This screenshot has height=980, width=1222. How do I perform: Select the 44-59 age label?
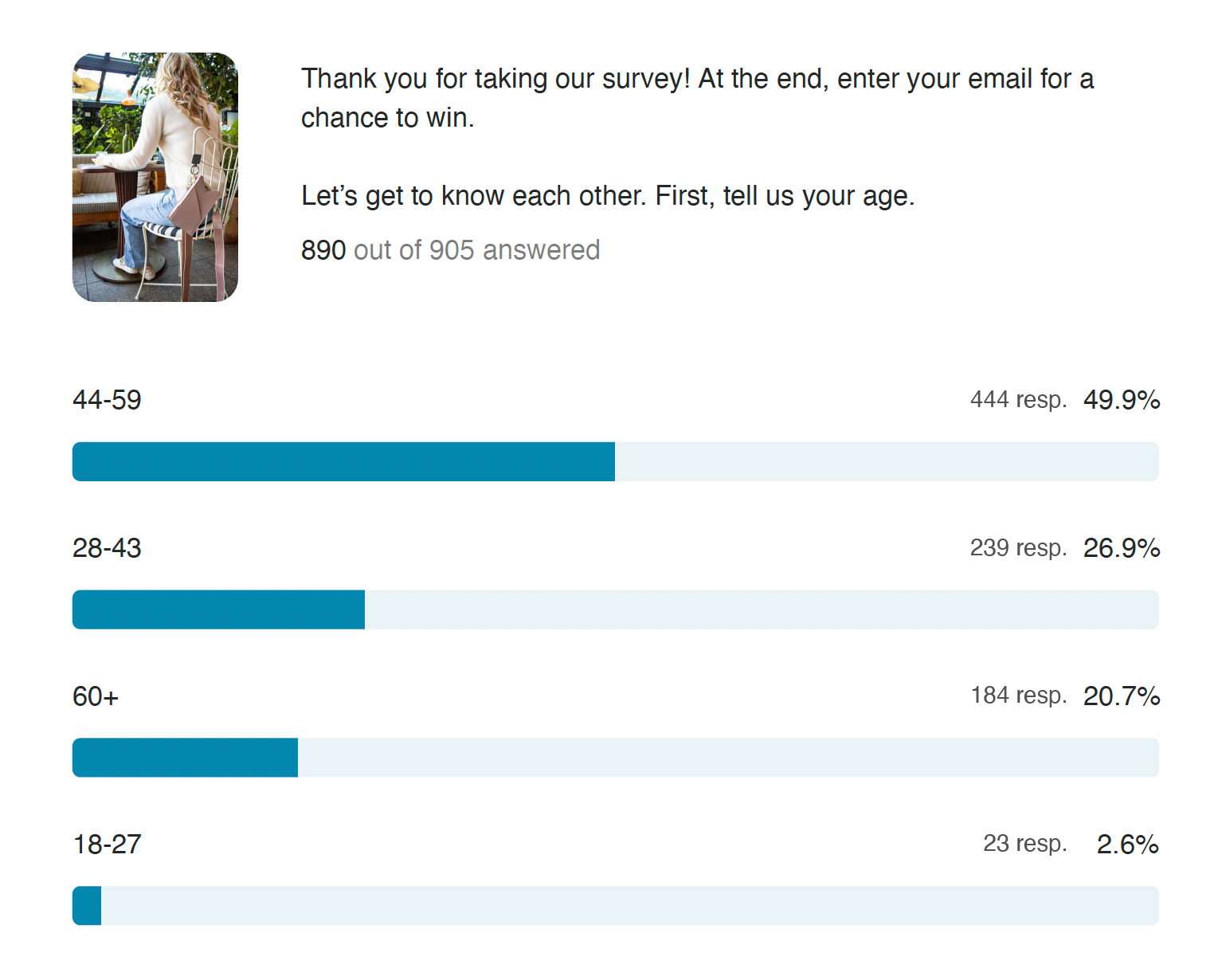tap(107, 400)
